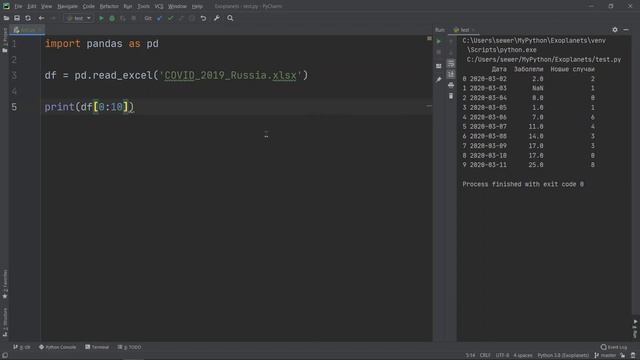This screenshot has height=360, width=640.
Task: Click the test.py file path in console
Action: [544, 60]
